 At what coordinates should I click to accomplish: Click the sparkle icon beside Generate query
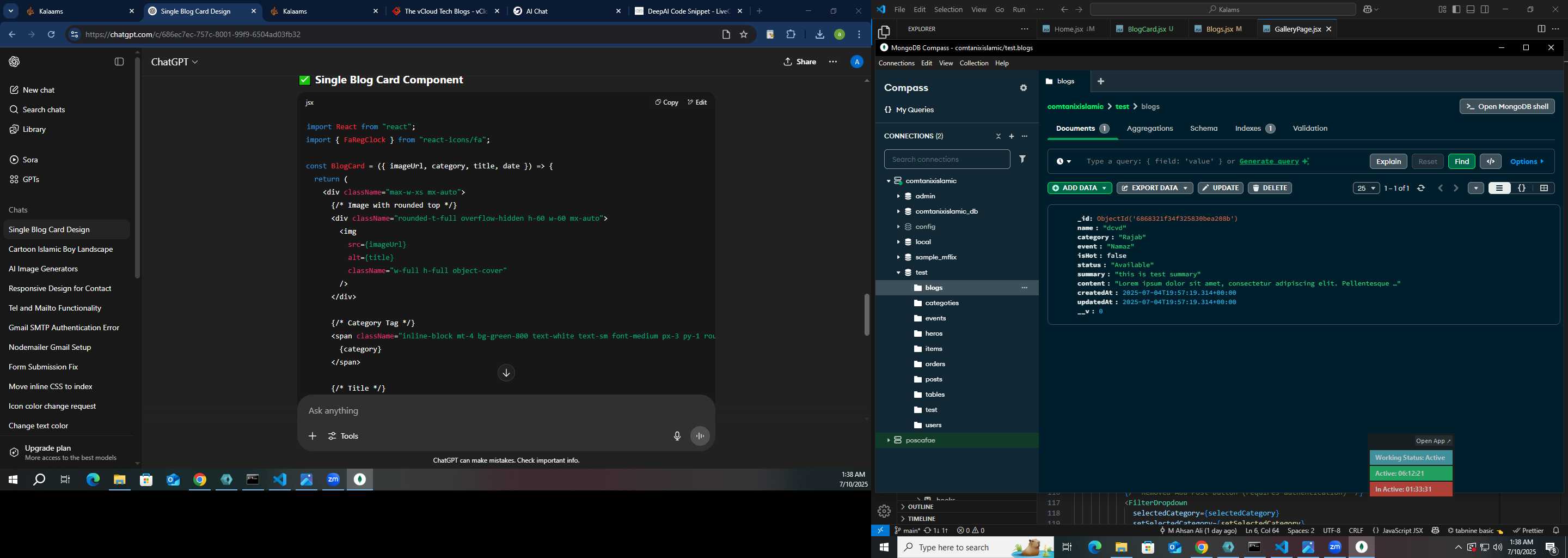(x=1306, y=161)
